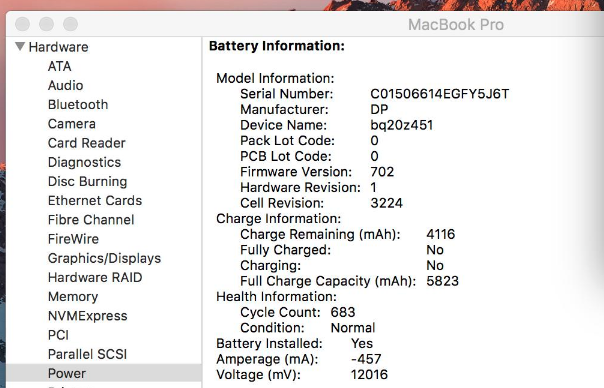Select Disc Burning in the sidebar
604x388 pixels.
[87, 182]
